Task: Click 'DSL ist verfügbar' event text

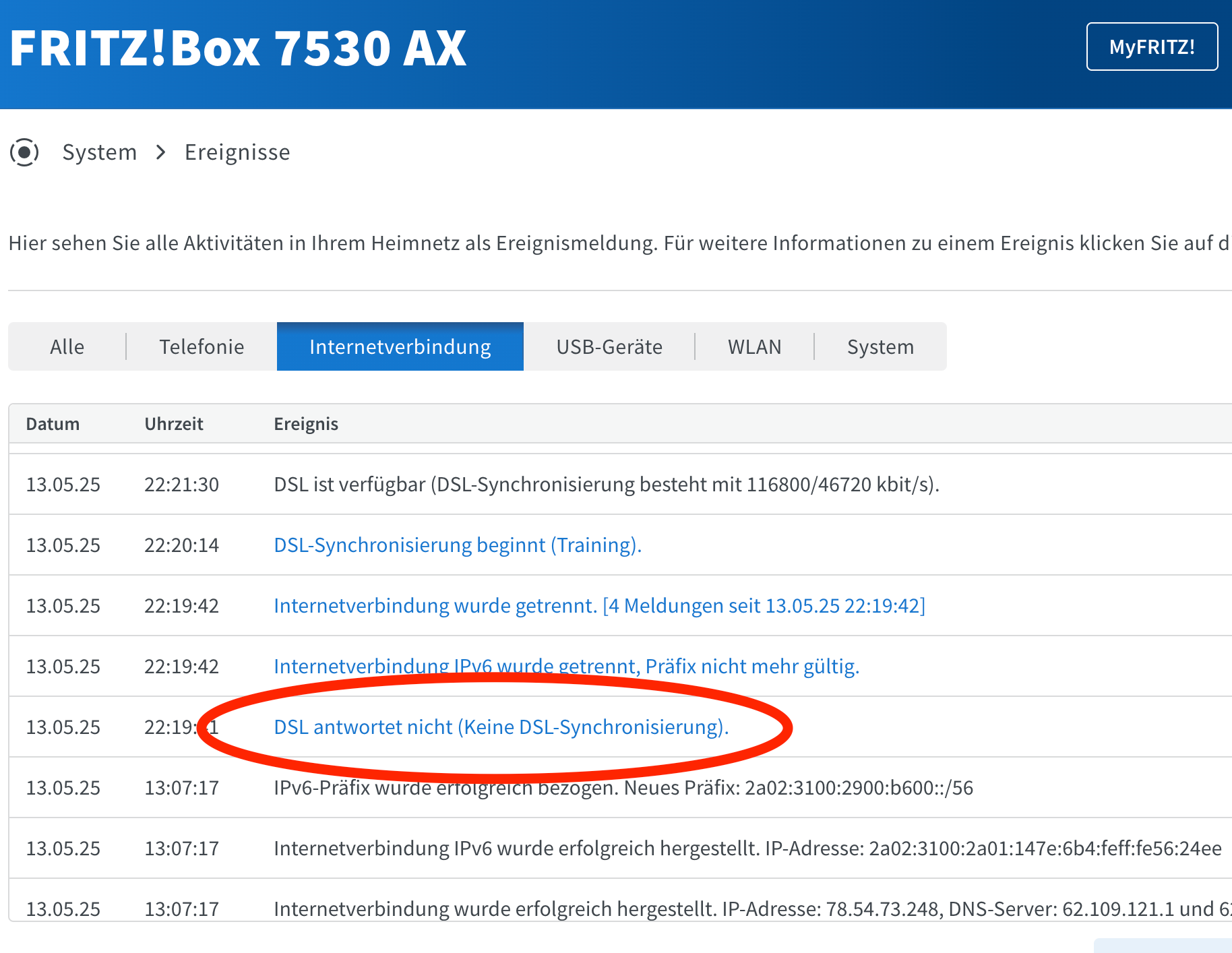Action: [x=607, y=484]
